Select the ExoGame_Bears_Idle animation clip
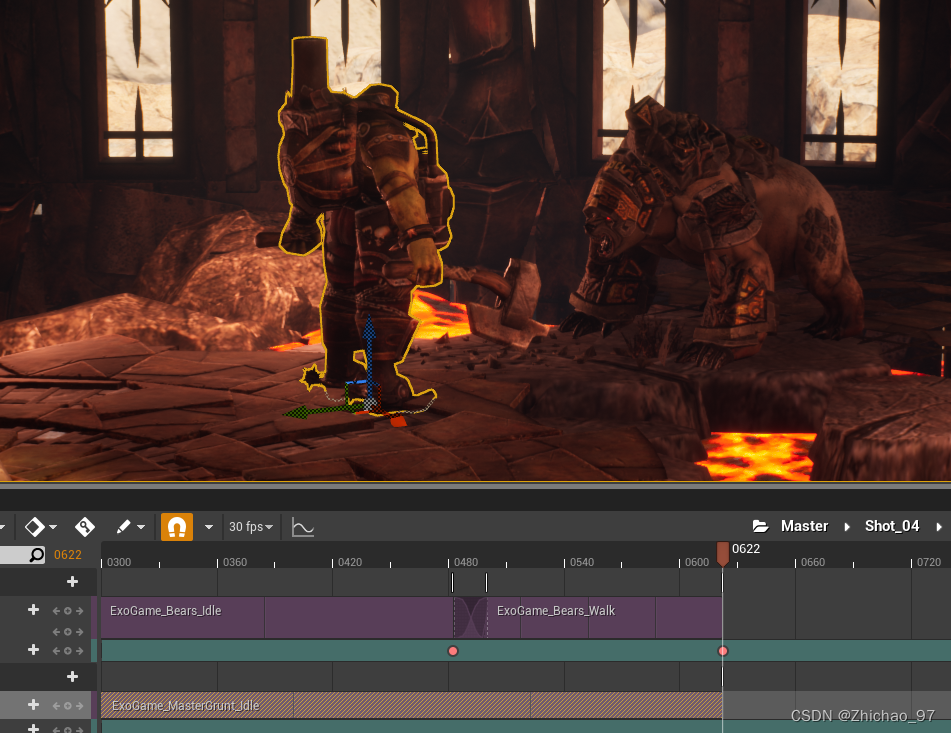The width and height of the screenshot is (951, 733). click(x=277, y=617)
